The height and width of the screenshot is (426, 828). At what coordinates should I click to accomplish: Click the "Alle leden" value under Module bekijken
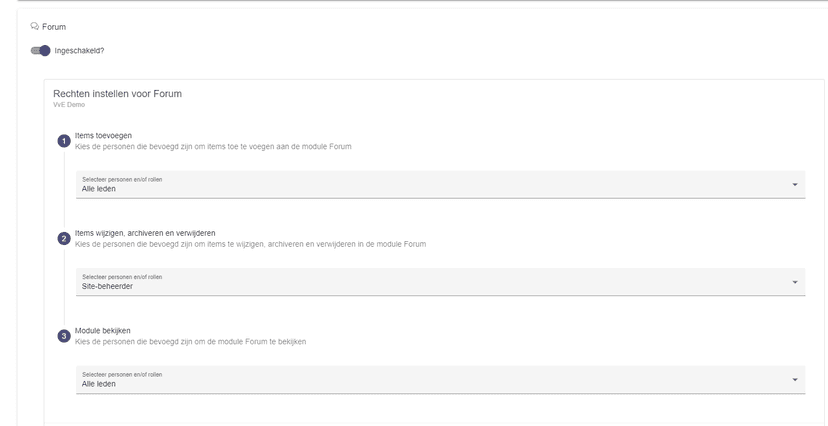pyautogui.click(x=98, y=383)
